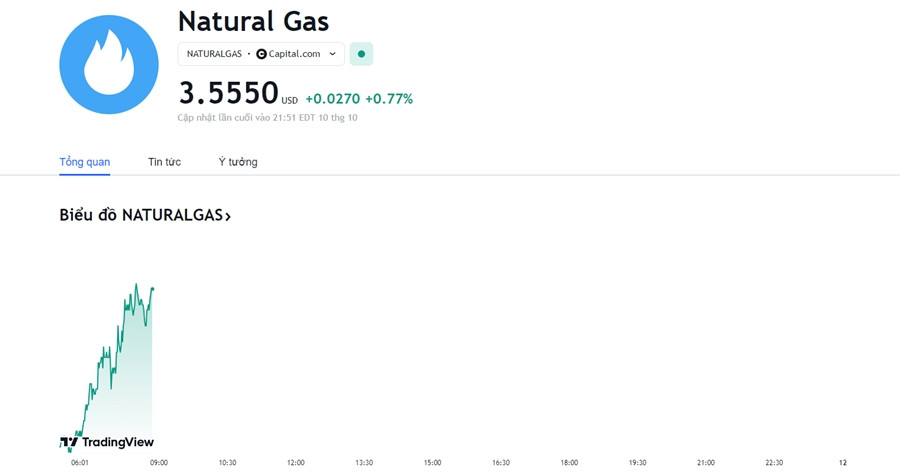The height and width of the screenshot is (475, 900).
Task: Switch to the Tổng quan tab
Action: pyautogui.click(x=85, y=162)
